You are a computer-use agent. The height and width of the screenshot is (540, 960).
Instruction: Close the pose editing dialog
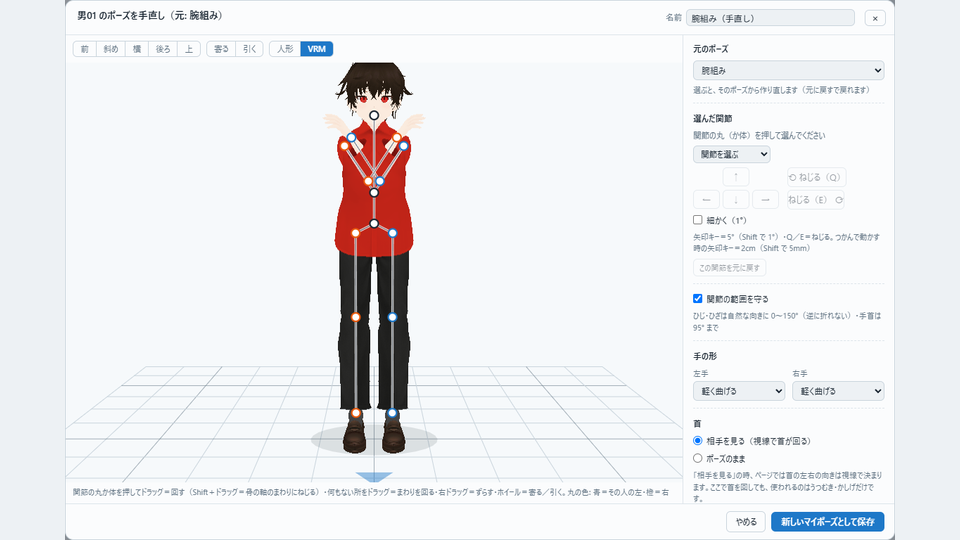(x=875, y=18)
